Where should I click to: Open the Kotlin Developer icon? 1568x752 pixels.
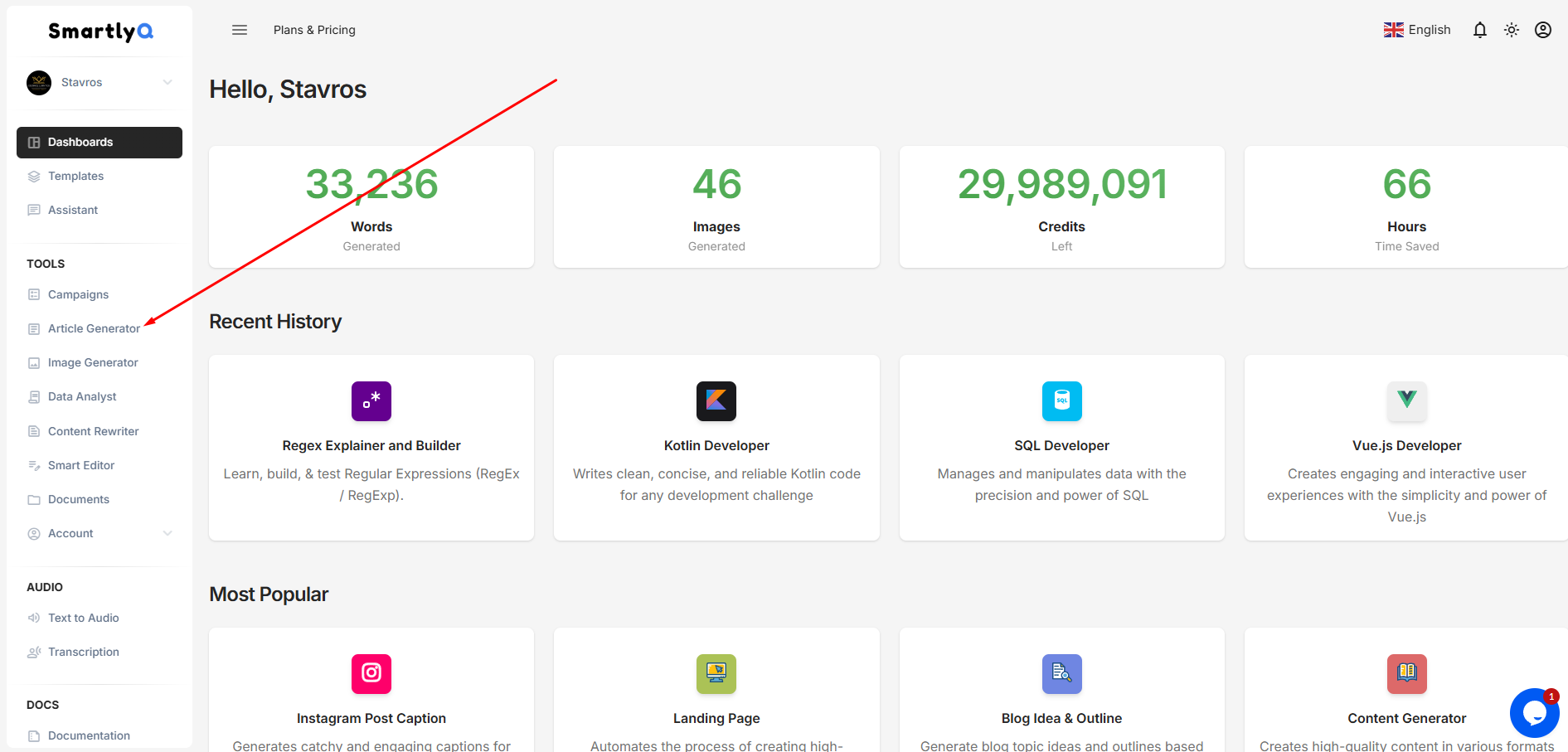[716, 401]
